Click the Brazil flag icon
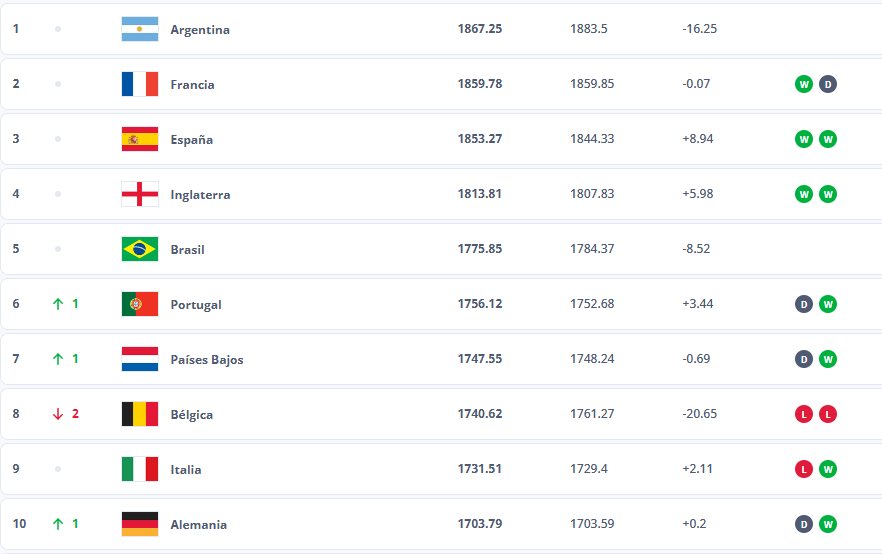 point(140,249)
